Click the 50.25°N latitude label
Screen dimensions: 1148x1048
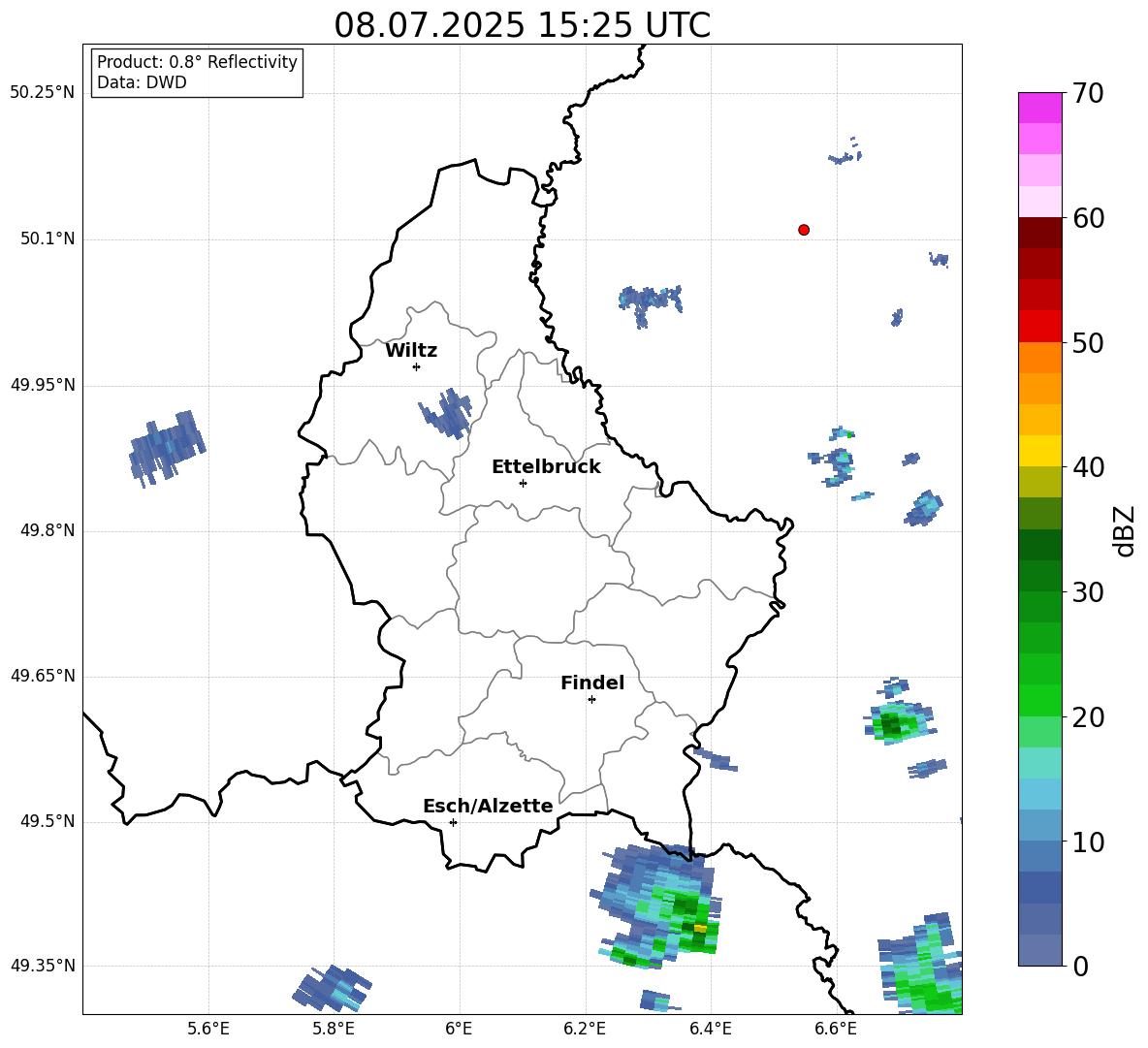coord(43,93)
